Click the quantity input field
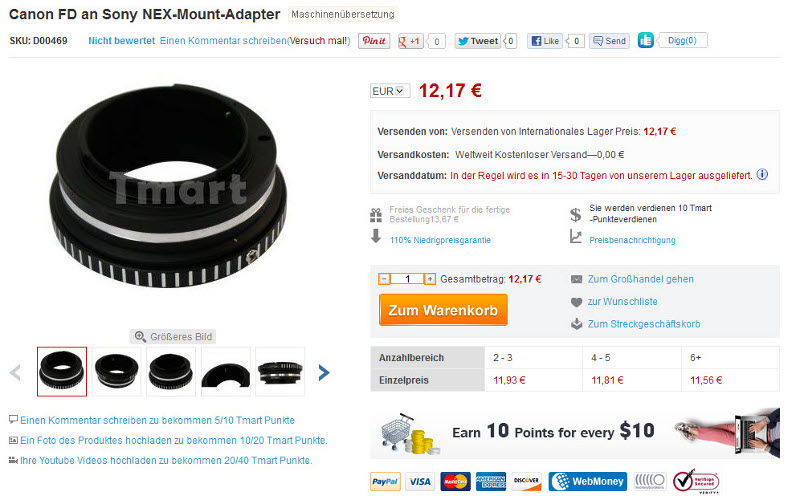The image size is (800, 504). click(x=407, y=279)
